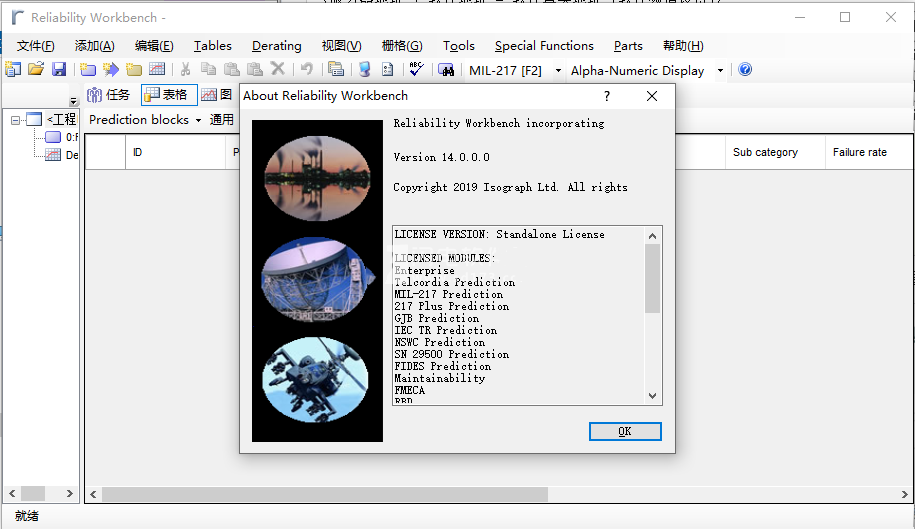The height and width of the screenshot is (529, 915).
Task: Click the question mark in the About dialog title
Action: (x=607, y=96)
